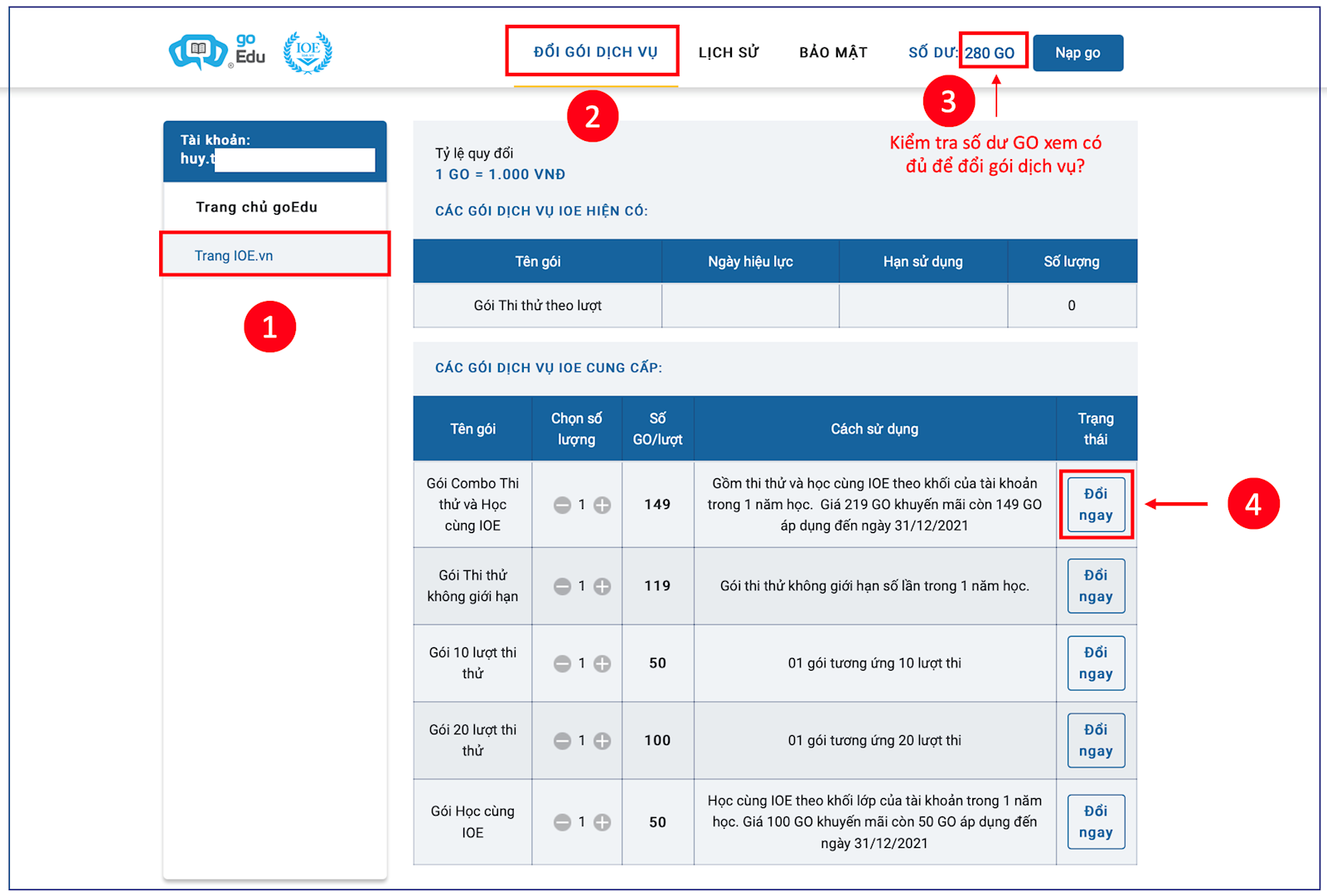The image size is (1327, 896).
Task: Click Đổi ngay for Gói Thi thử không giới hạn
Action: pyautogui.click(x=1095, y=586)
